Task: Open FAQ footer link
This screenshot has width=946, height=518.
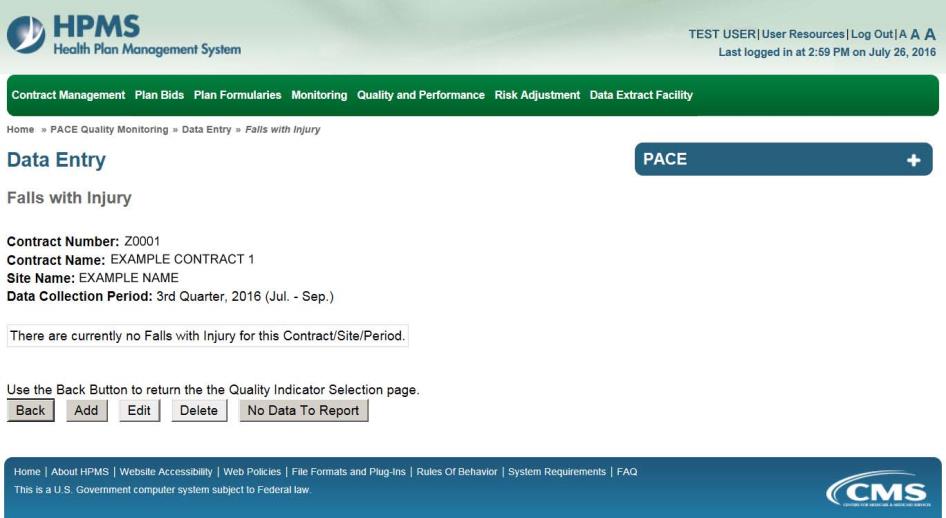Action: click(x=627, y=472)
